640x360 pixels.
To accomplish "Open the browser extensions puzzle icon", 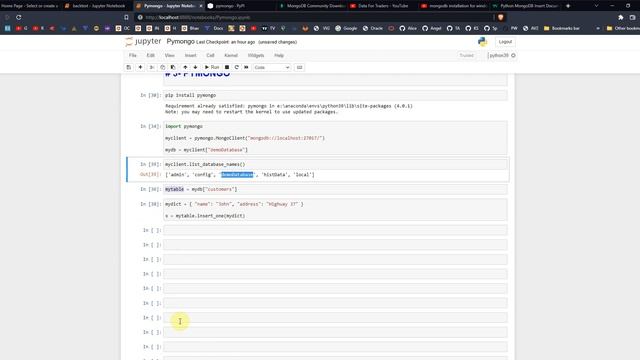I will coord(621,17).
